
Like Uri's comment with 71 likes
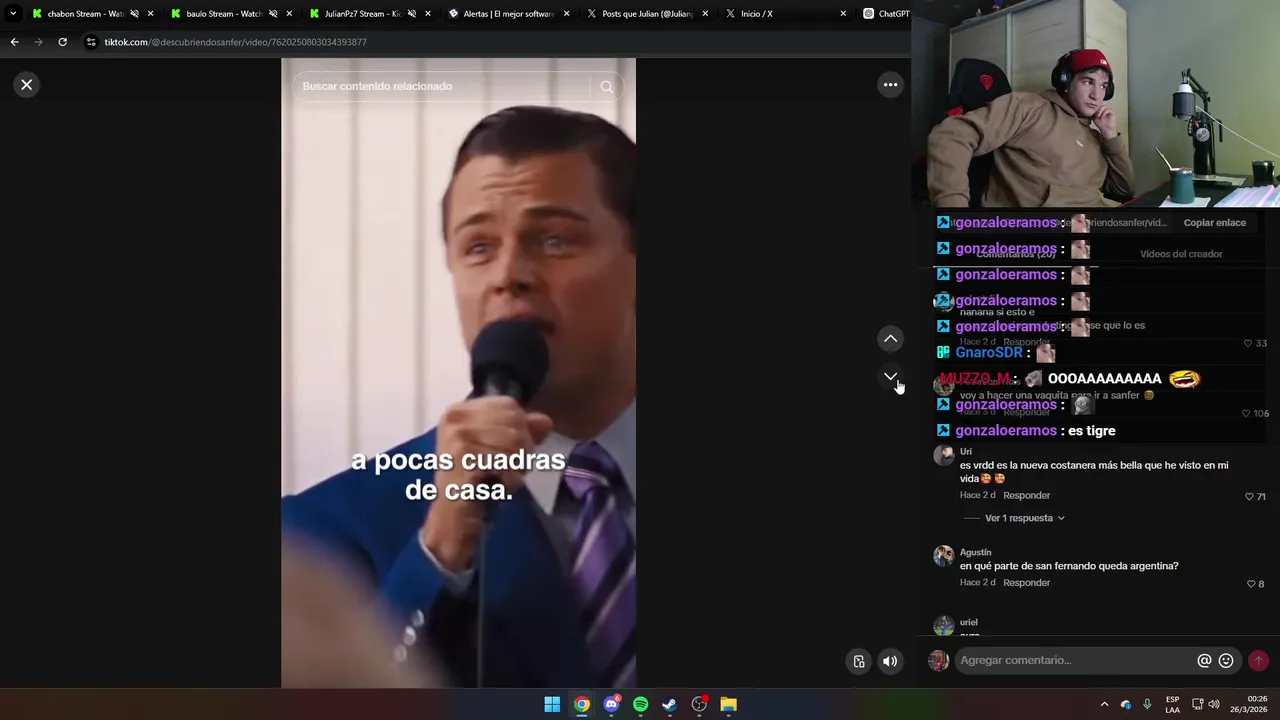click(x=1249, y=496)
